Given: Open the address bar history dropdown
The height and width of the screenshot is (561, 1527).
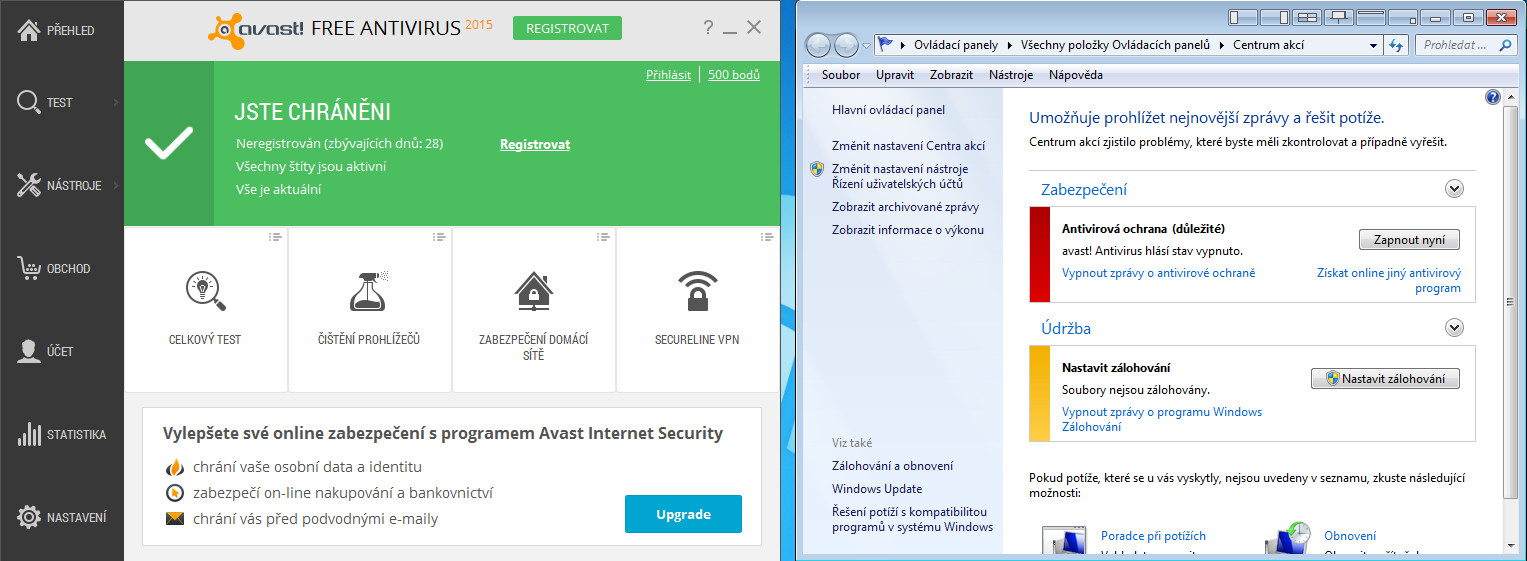Looking at the screenshot, I should (1374, 45).
